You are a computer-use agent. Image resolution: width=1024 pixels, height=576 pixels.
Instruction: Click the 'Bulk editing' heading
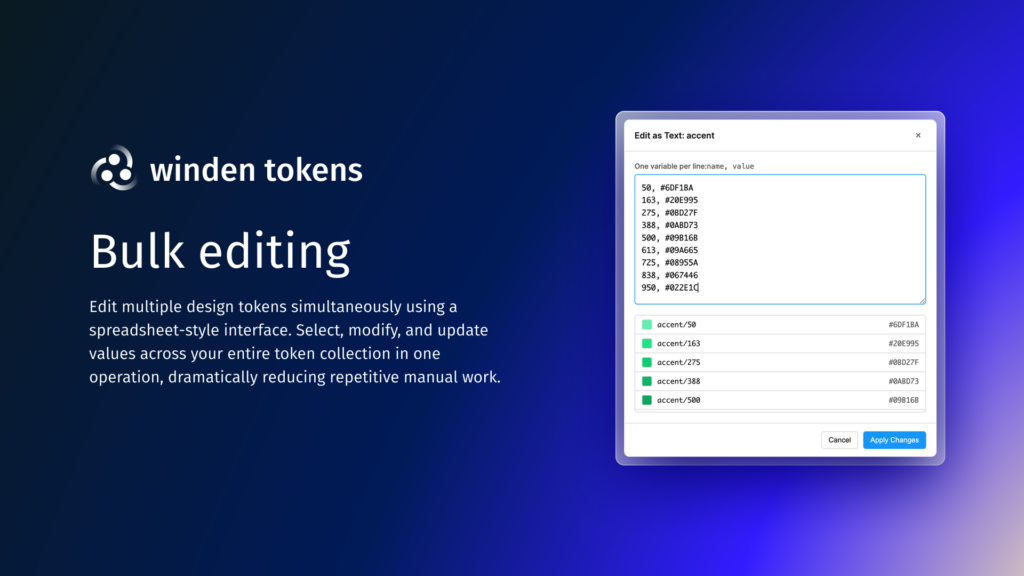point(220,251)
